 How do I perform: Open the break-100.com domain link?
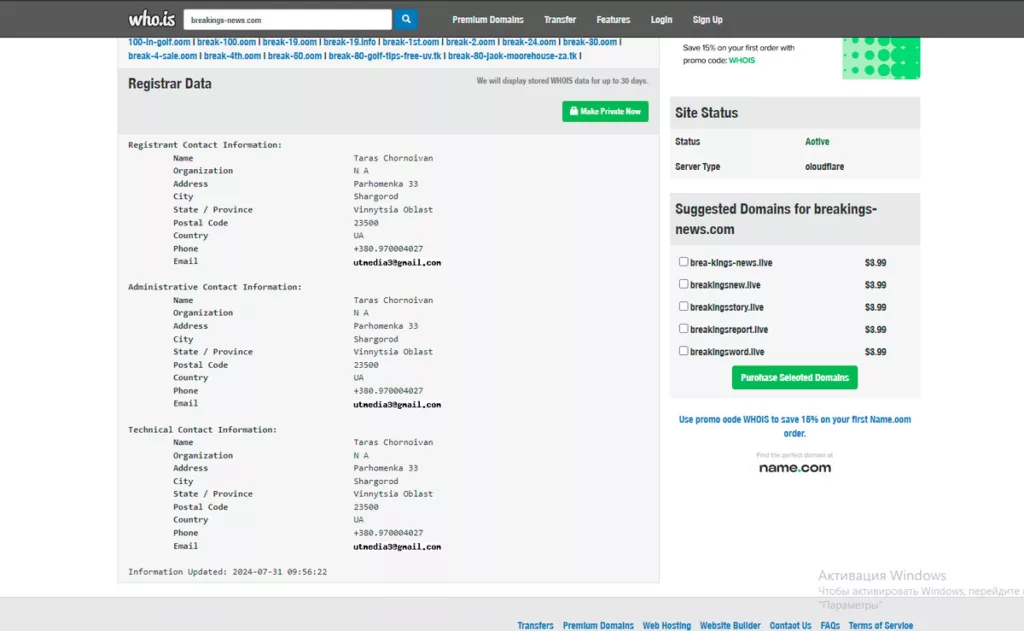pyautogui.click(x=226, y=42)
